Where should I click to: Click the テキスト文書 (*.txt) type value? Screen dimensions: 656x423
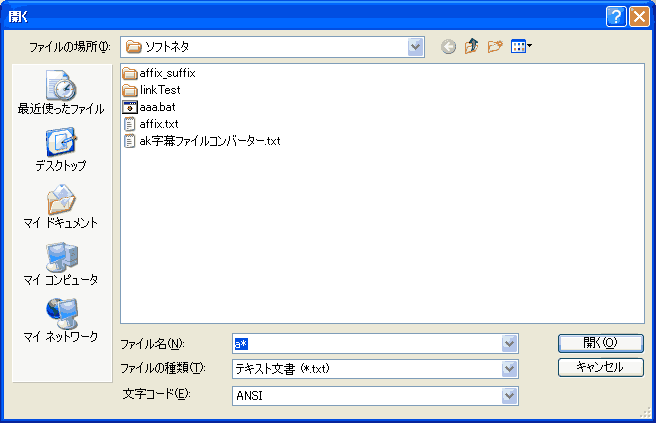(x=282, y=369)
